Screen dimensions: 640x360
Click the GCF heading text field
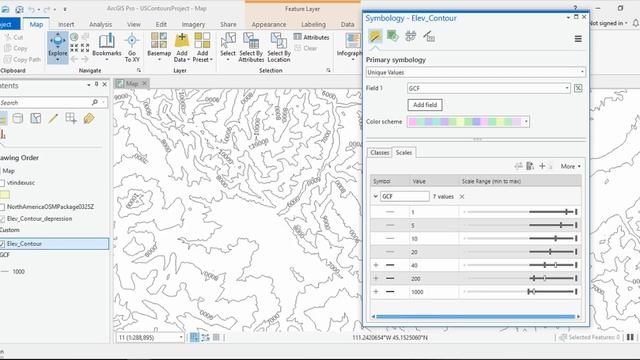coord(404,196)
